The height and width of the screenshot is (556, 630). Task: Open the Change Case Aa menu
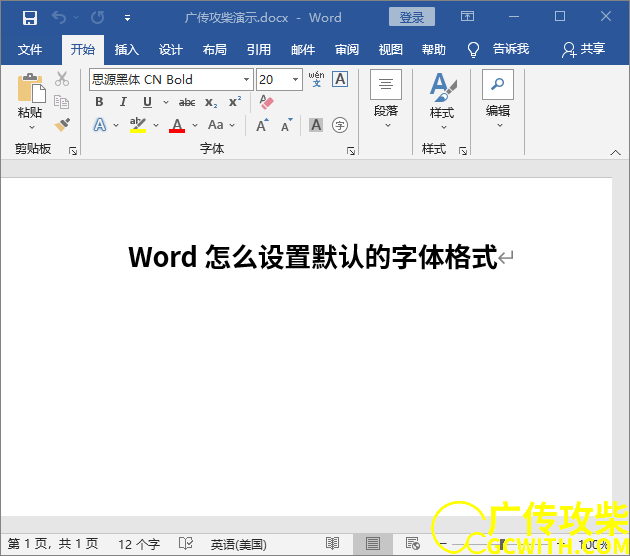[221, 125]
